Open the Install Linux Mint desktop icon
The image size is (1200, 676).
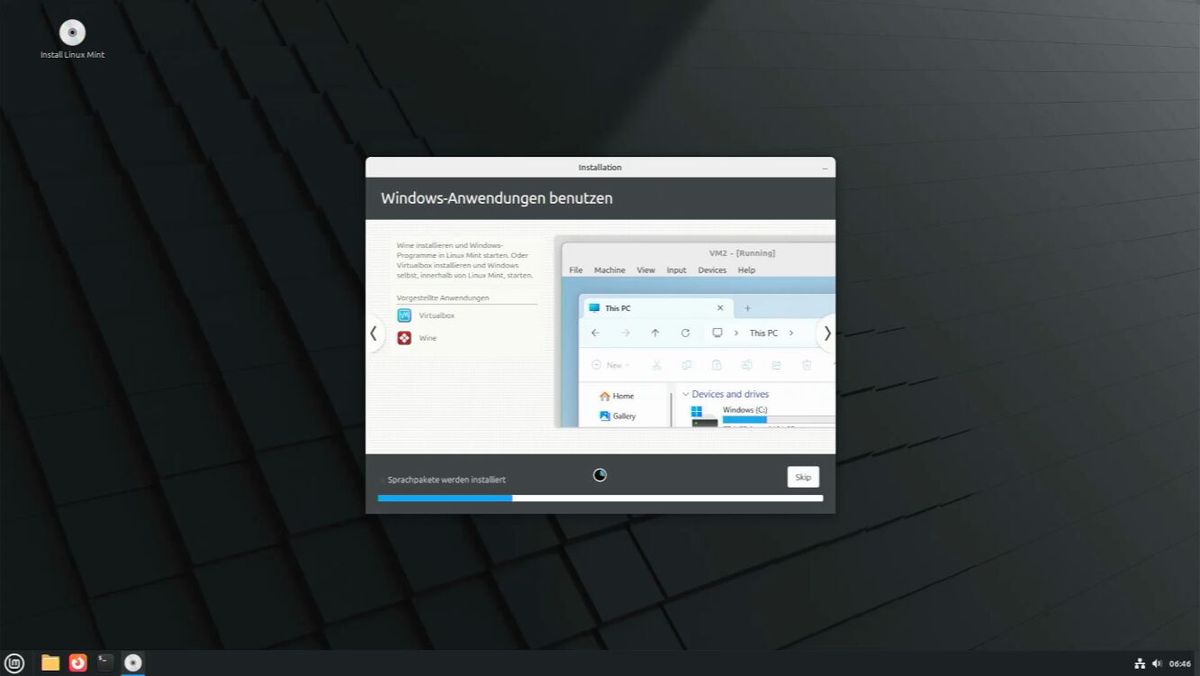click(x=72, y=39)
